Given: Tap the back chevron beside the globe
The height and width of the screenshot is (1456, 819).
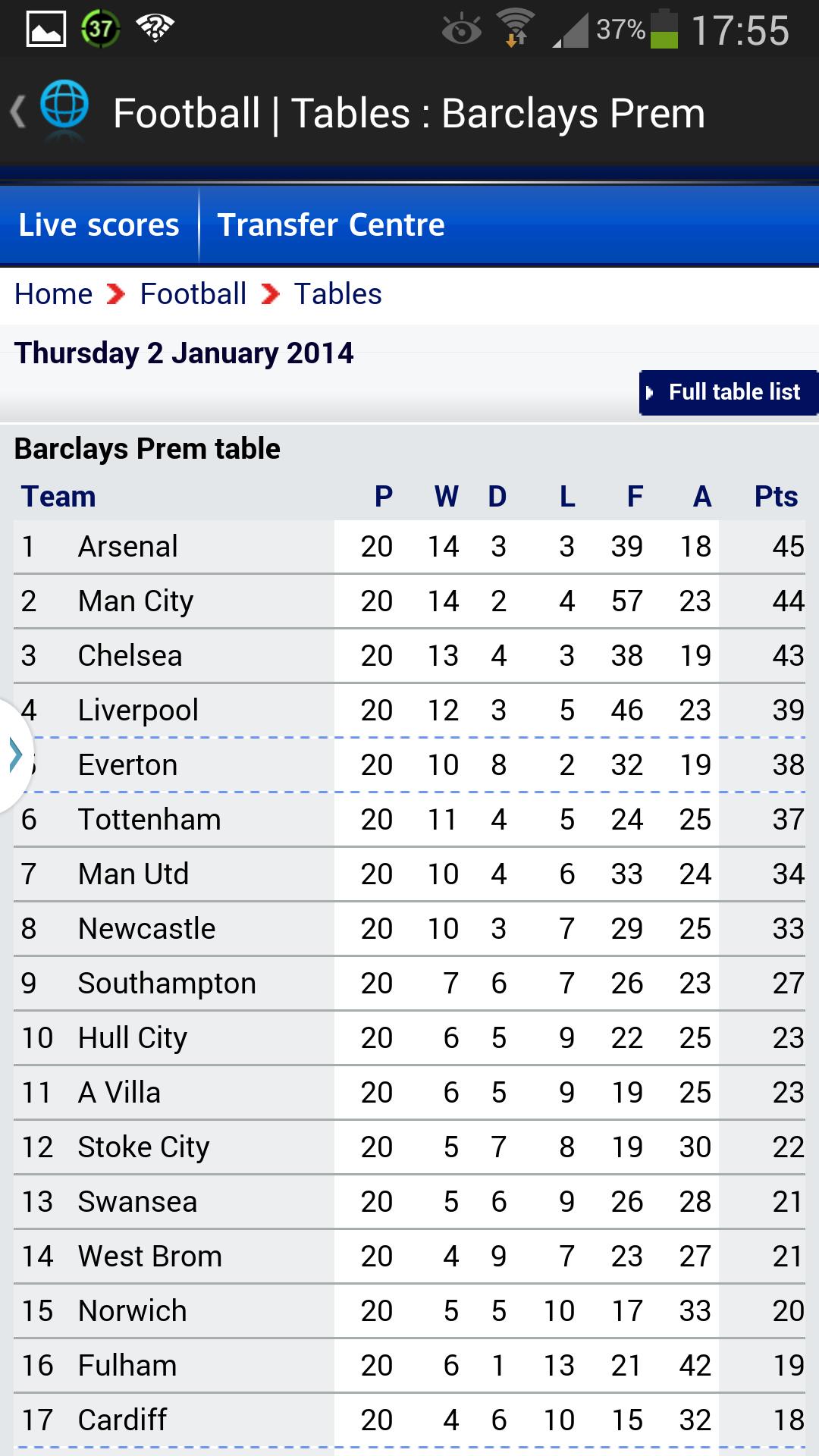Looking at the screenshot, I should (18, 112).
